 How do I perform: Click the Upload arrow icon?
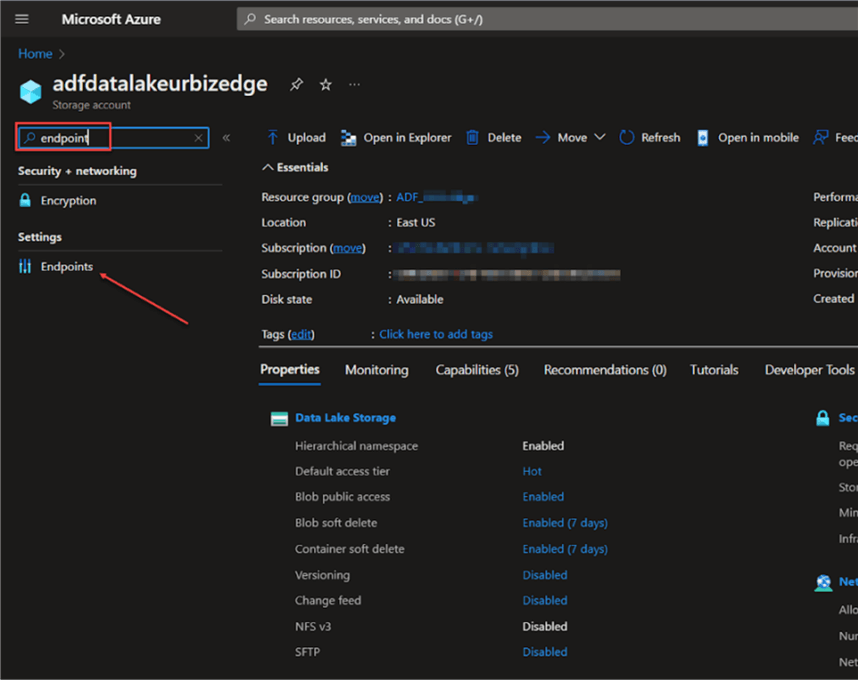click(x=273, y=137)
